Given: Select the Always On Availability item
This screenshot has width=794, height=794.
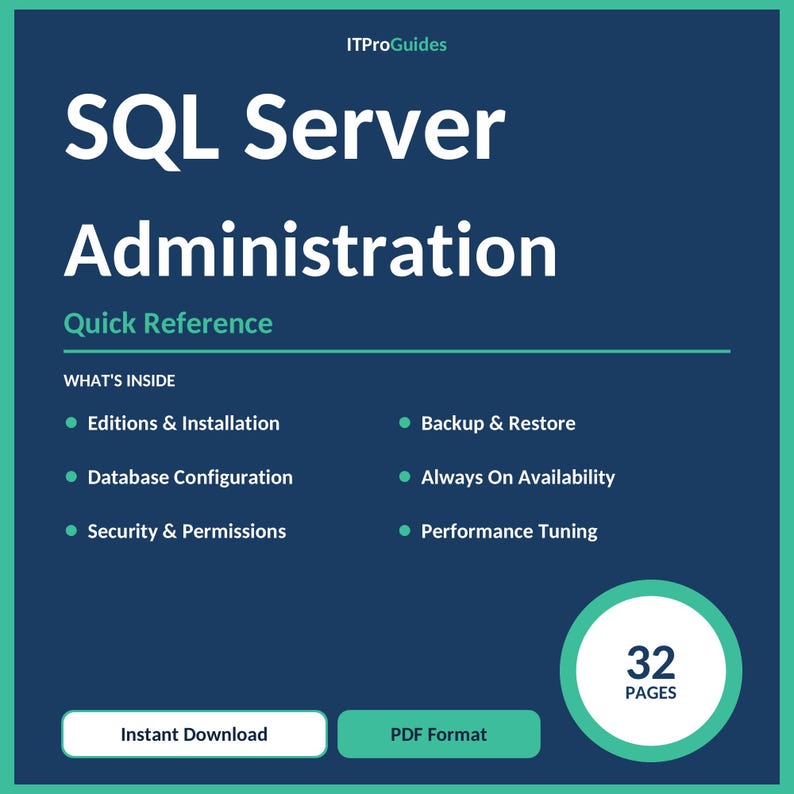Looking at the screenshot, I should pyautogui.click(x=507, y=478).
